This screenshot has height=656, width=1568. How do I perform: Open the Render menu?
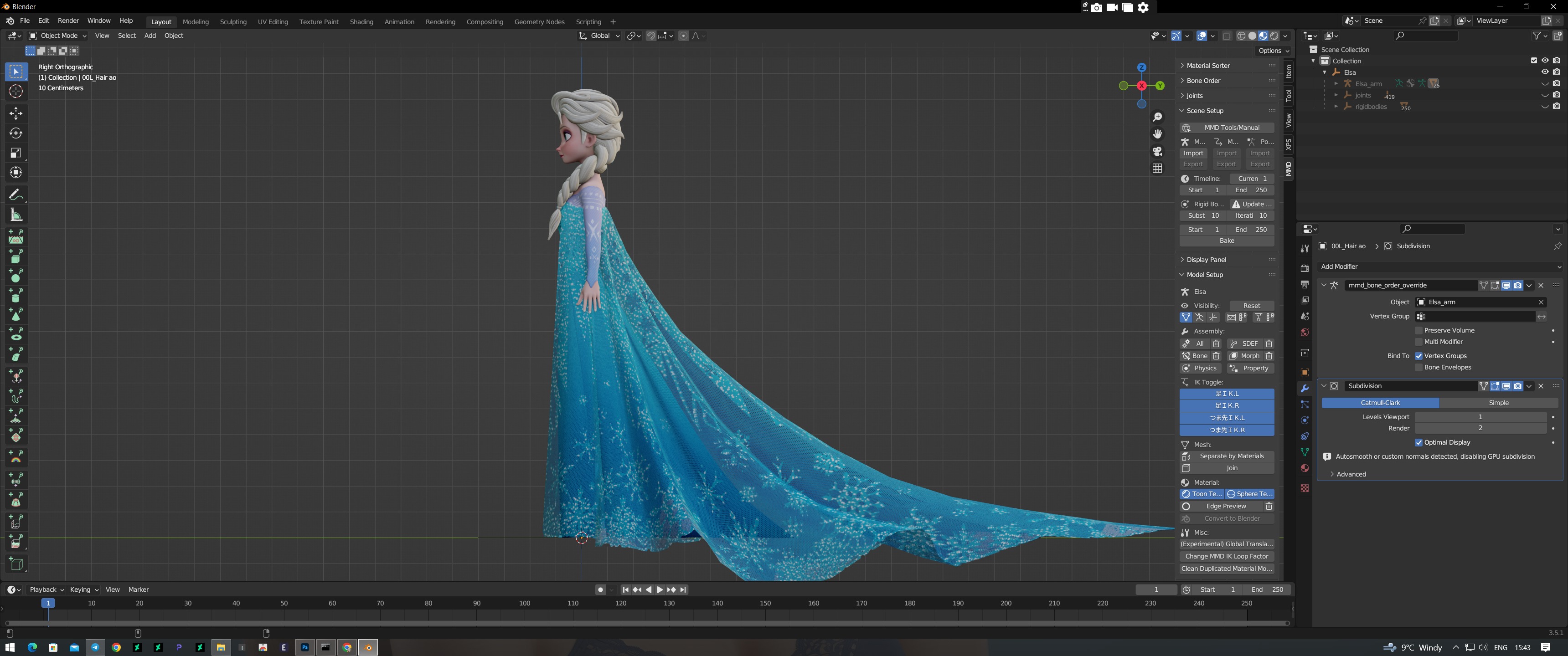click(x=68, y=20)
